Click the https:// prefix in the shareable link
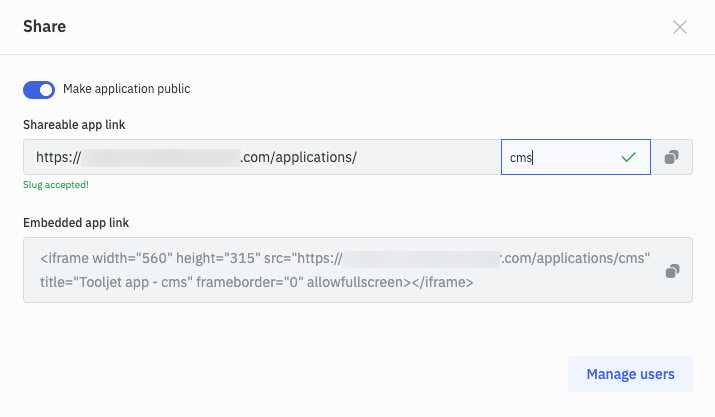The width and height of the screenshot is (715, 417). 58,157
